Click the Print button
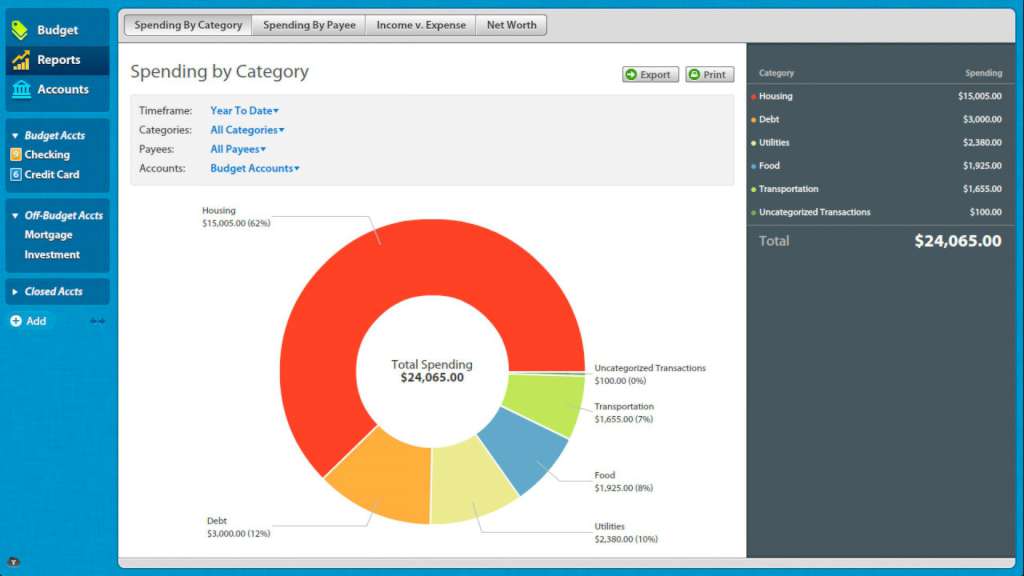Image resolution: width=1024 pixels, height=576 pixels. 709,74
